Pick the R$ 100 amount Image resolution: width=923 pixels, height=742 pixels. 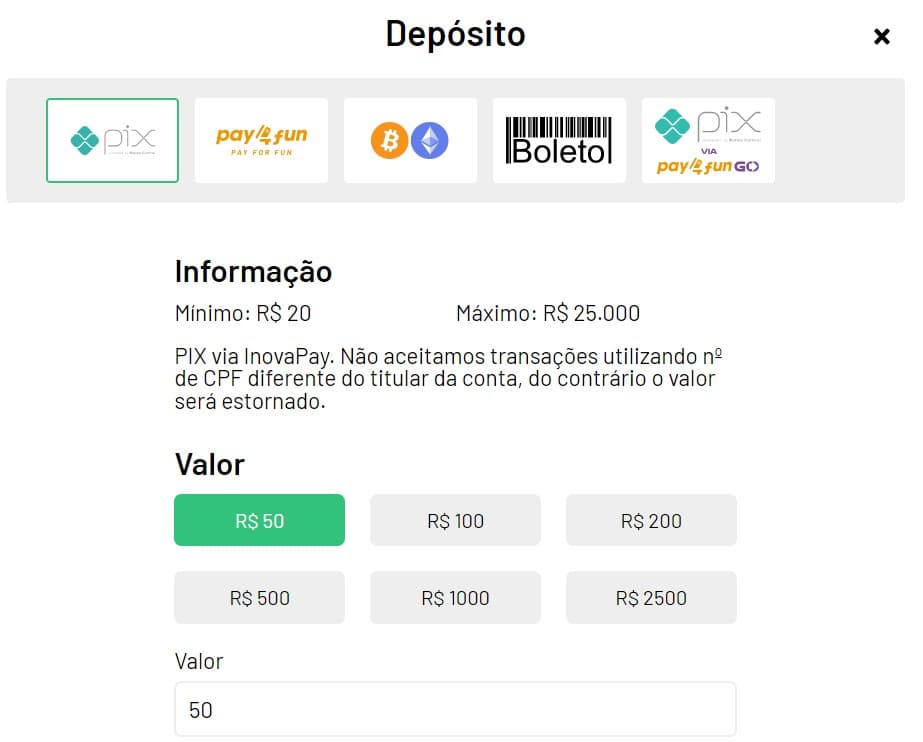[456, 520]
